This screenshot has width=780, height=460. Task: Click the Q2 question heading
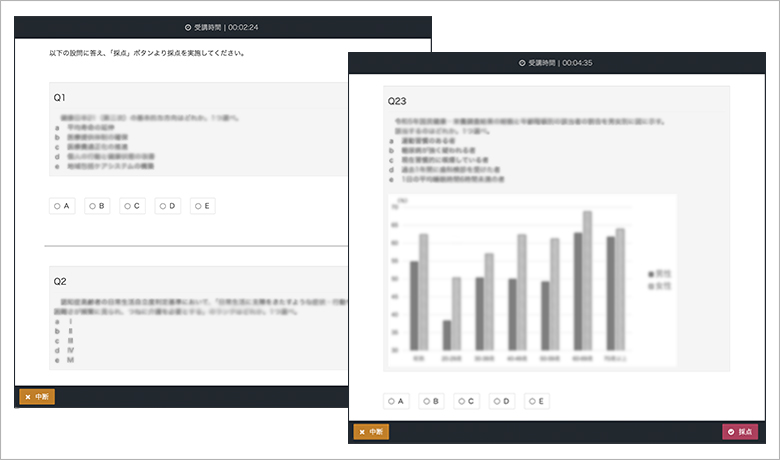click(60, 282)
